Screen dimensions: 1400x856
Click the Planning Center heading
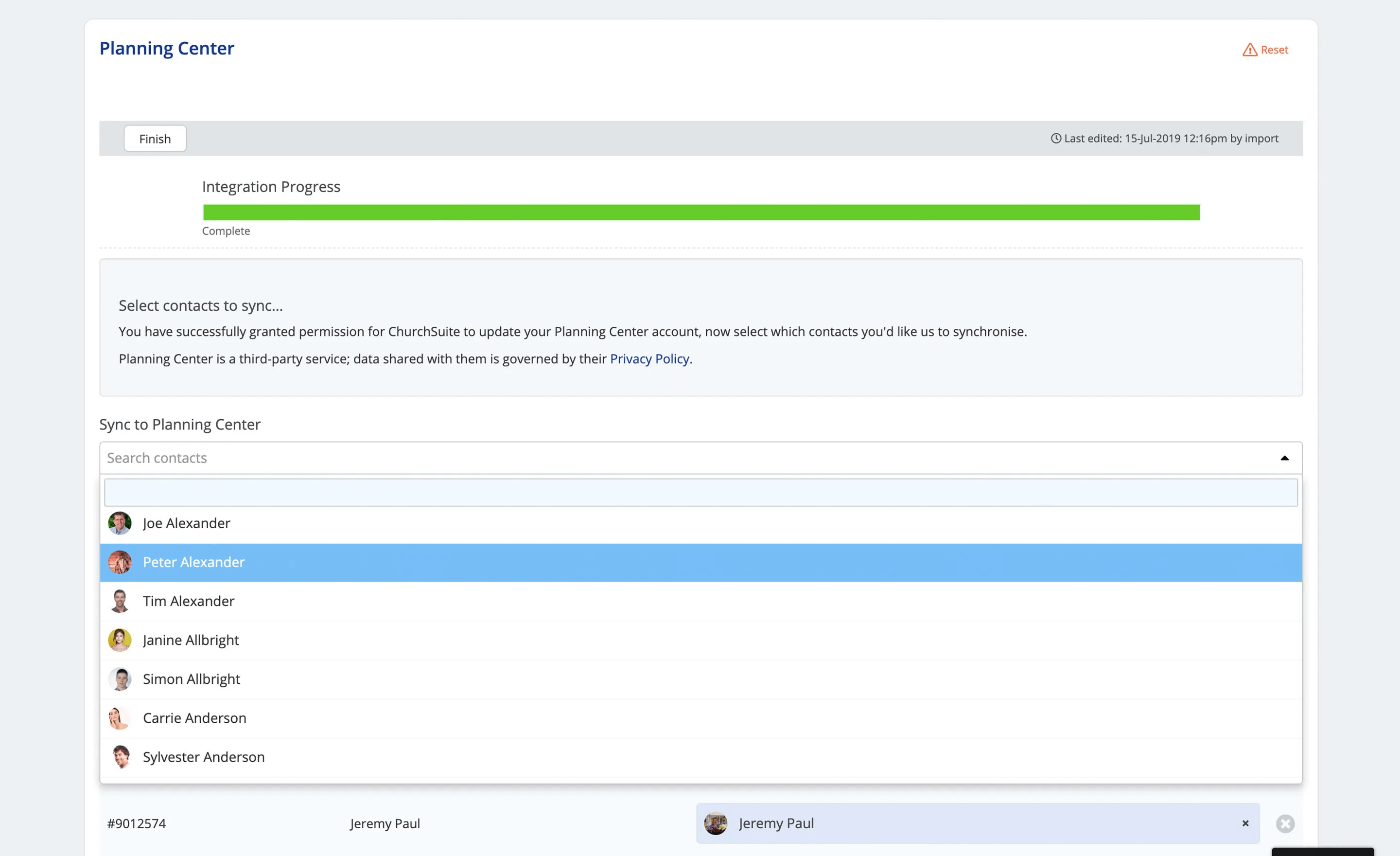[166, 48]
